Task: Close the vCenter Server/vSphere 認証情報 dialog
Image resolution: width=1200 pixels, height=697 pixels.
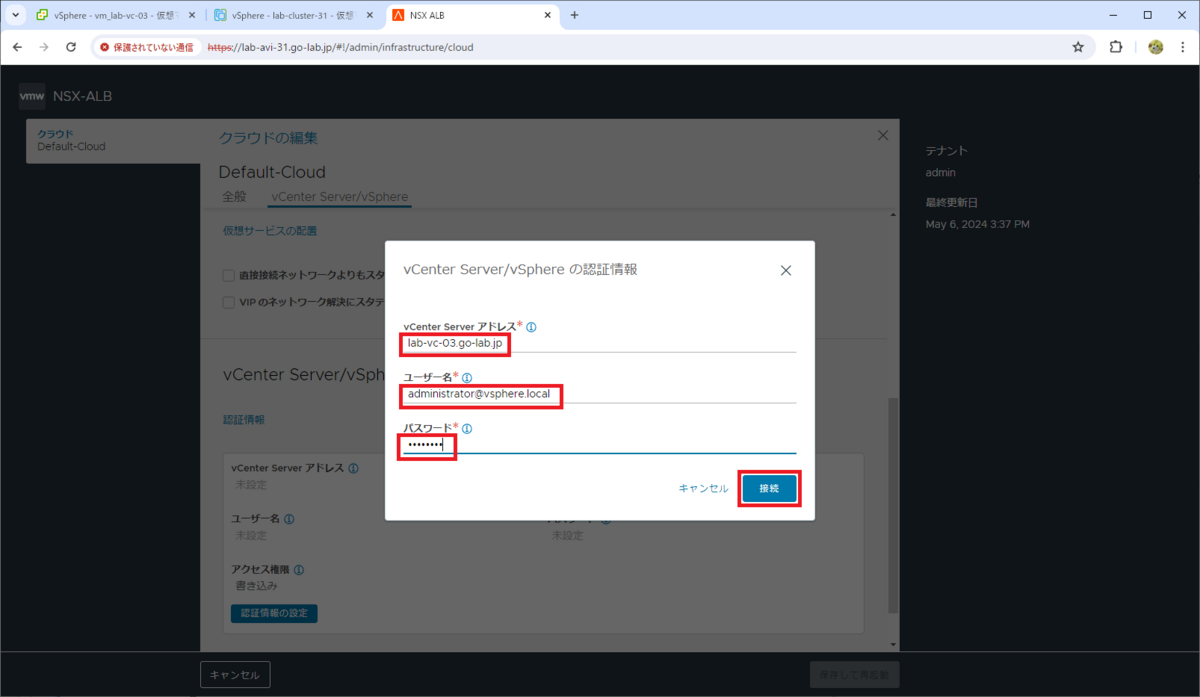Action: tap(786, 270)
